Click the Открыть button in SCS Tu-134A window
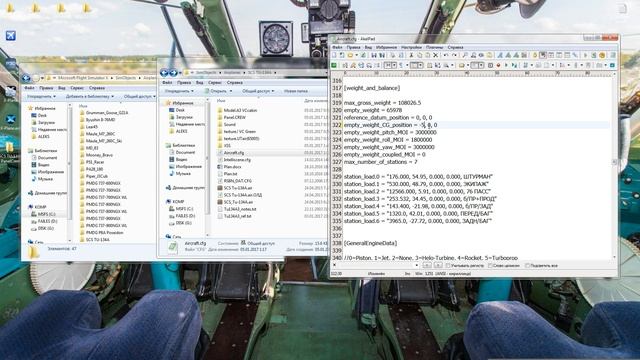 point(218,91)
